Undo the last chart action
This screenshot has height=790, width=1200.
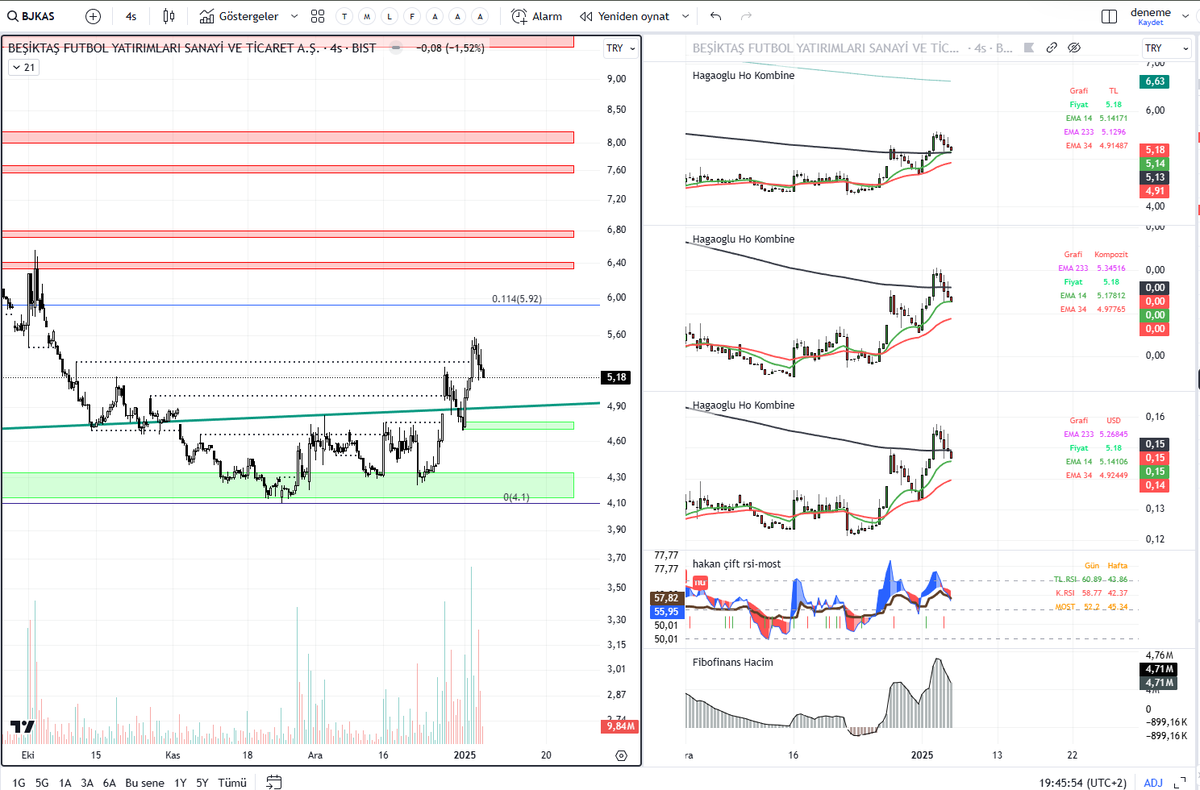click(715, 16)
